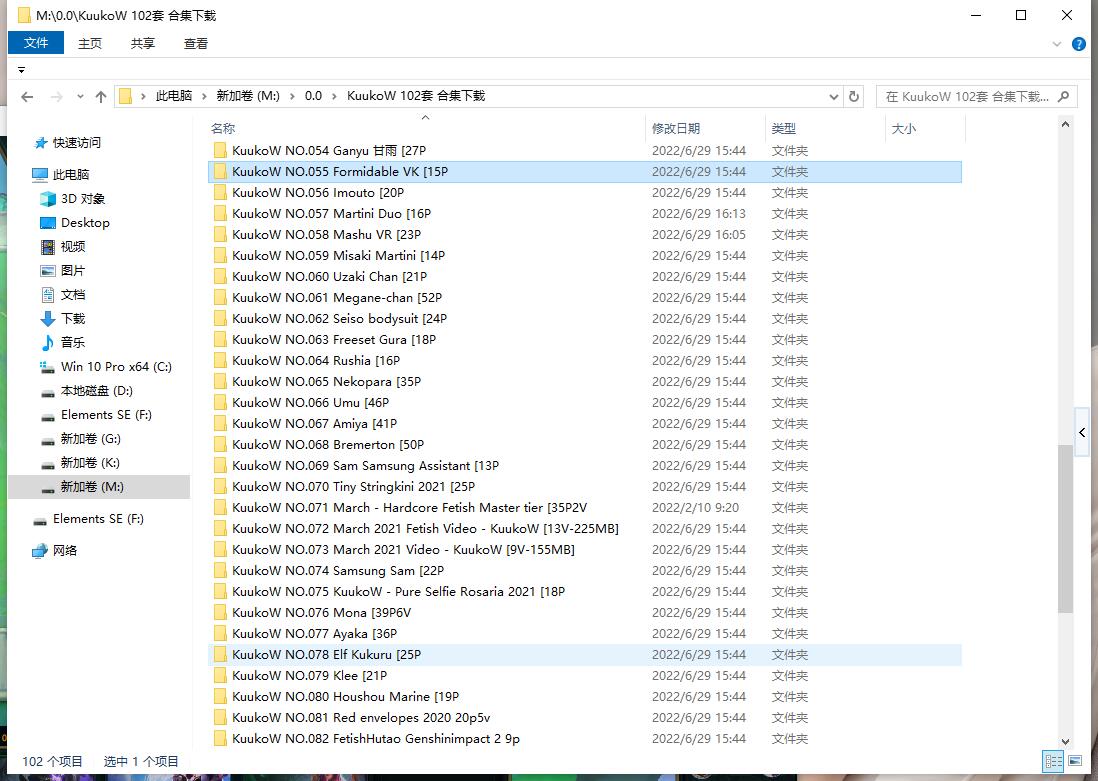Open the quick access toolbar customize dropdown

tap(22, 70)
